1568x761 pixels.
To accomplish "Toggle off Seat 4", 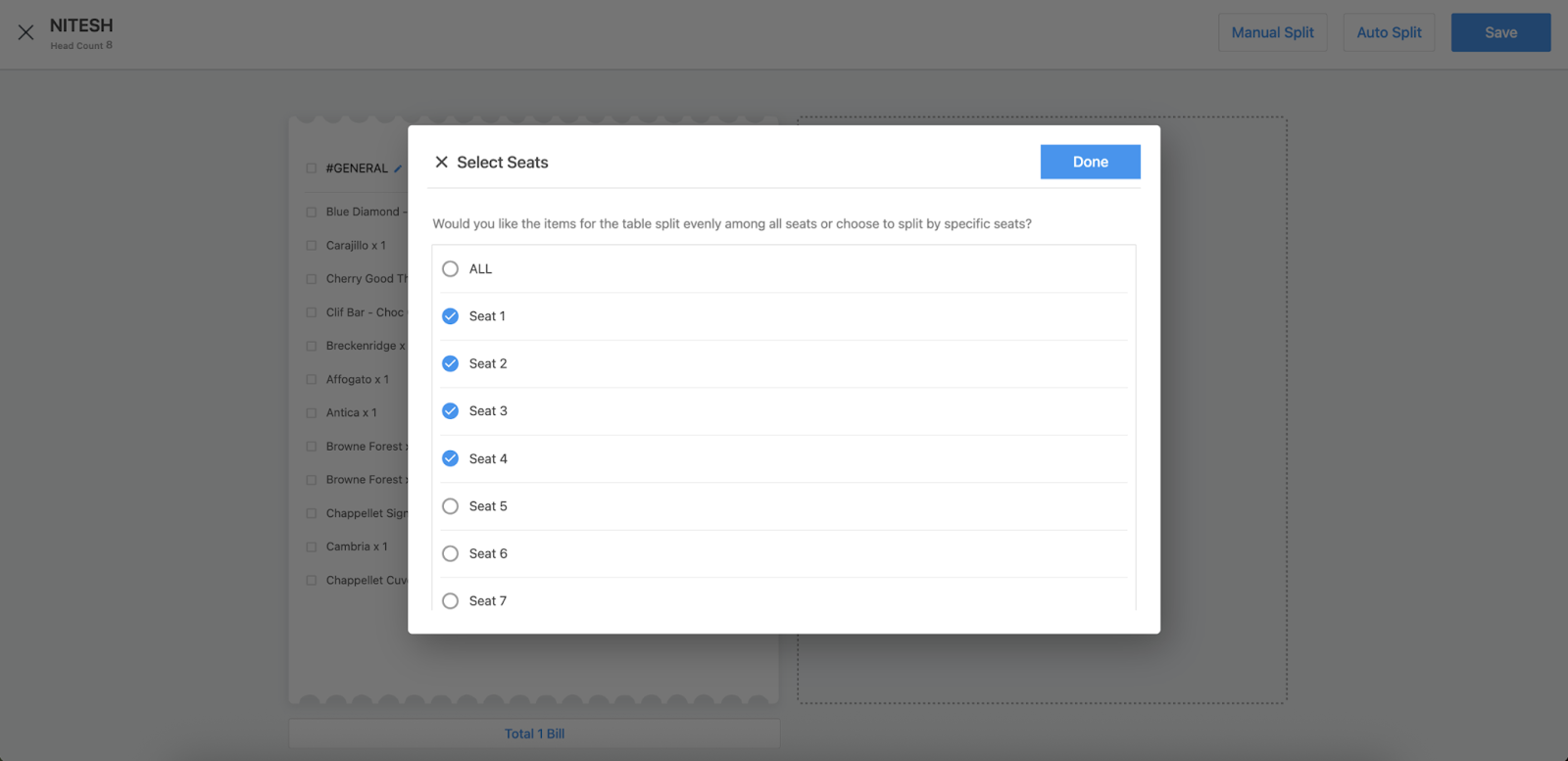I will pos(450,458).
